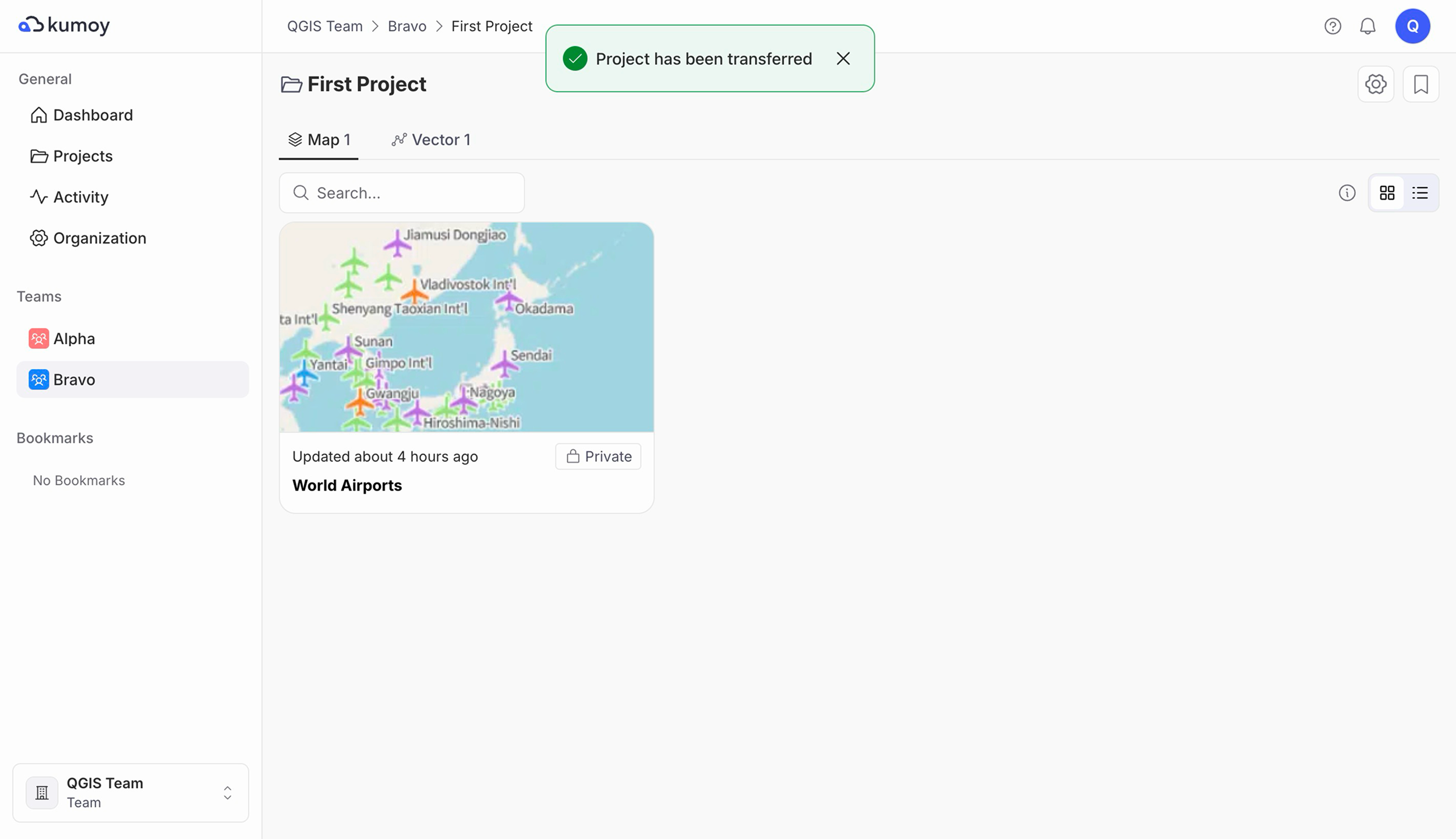This screenshot has height=839, width=1456.
Task: Show info via the circled i icon
Action: coord(1347,193)
